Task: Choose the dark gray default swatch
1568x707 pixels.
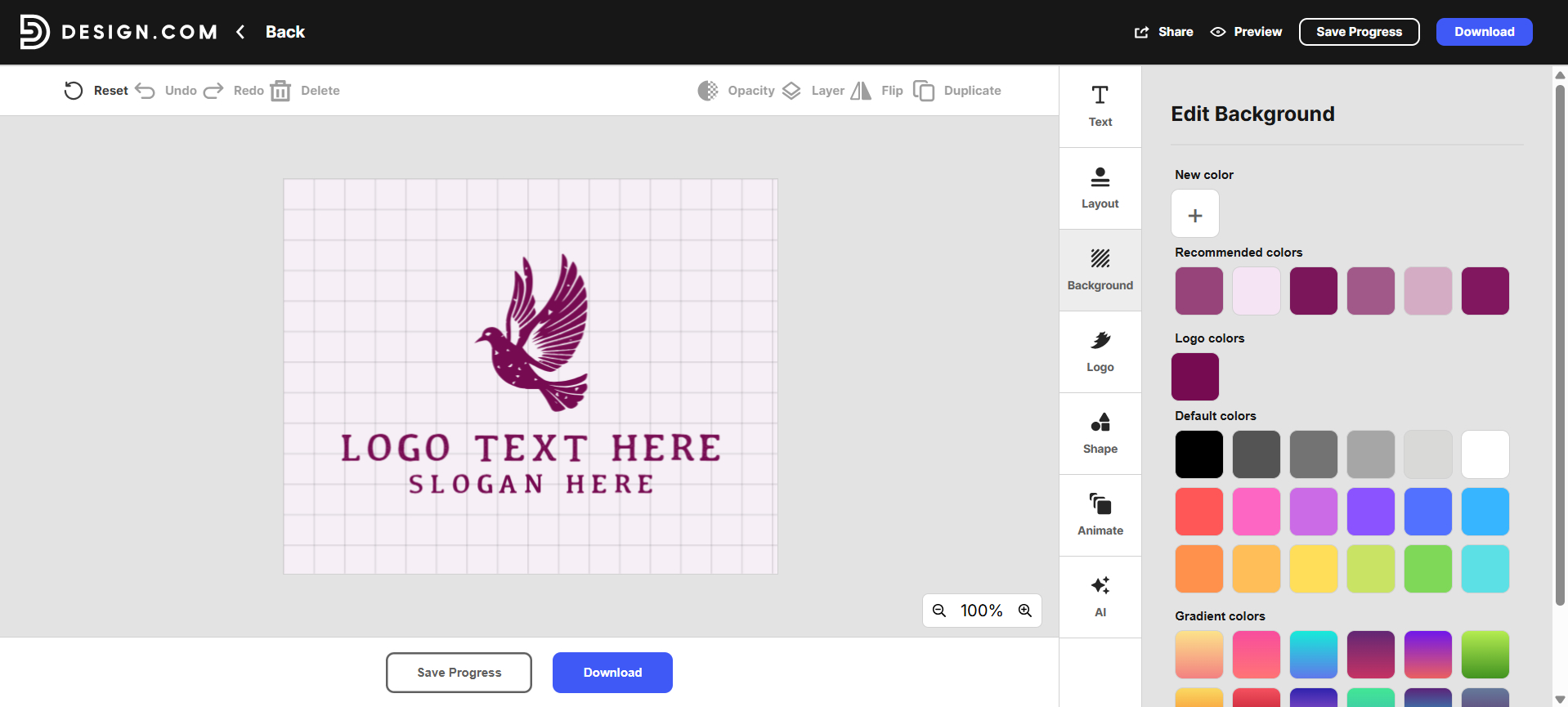Action: click(1257, 454)
